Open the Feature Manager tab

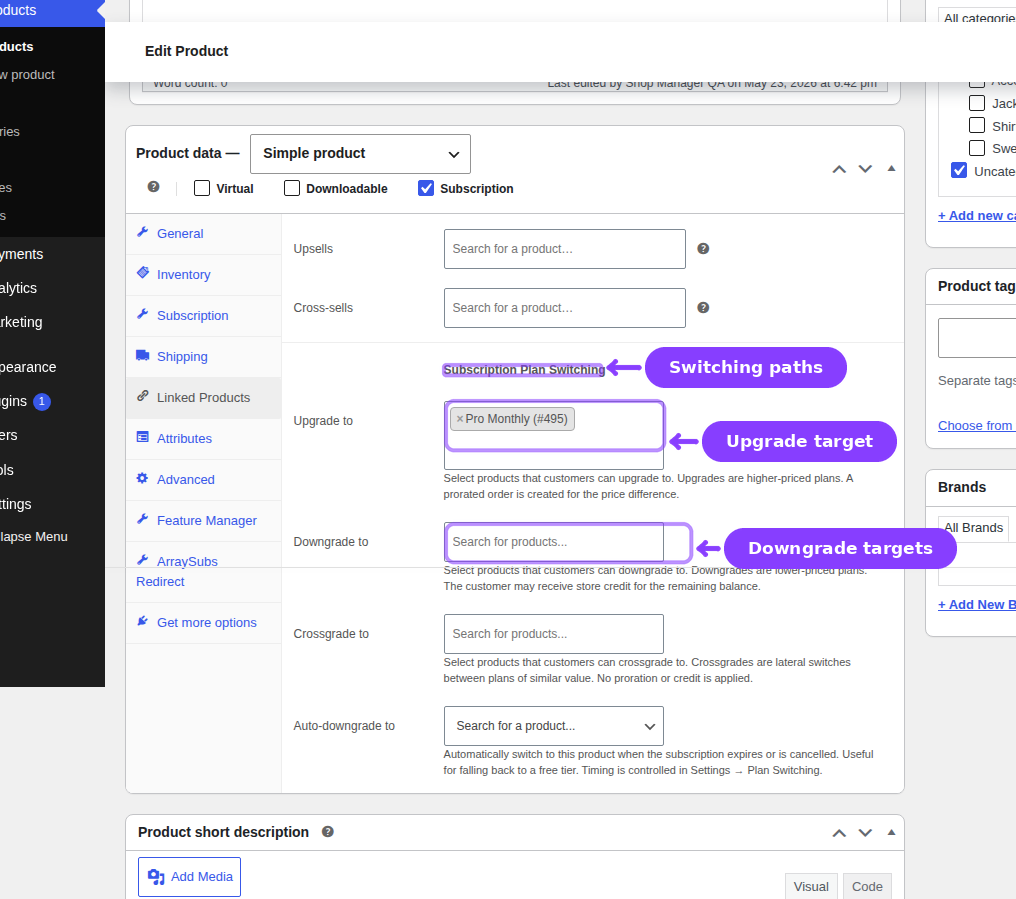[204, 520]
